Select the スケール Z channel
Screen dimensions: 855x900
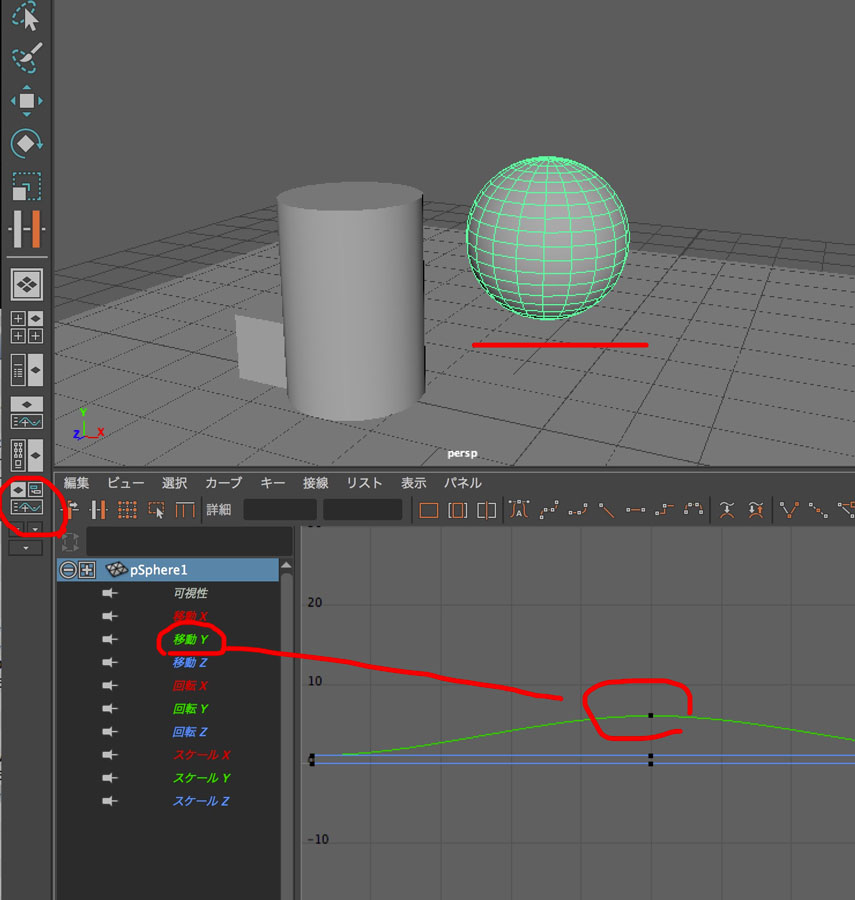click(x=201, y=801)
